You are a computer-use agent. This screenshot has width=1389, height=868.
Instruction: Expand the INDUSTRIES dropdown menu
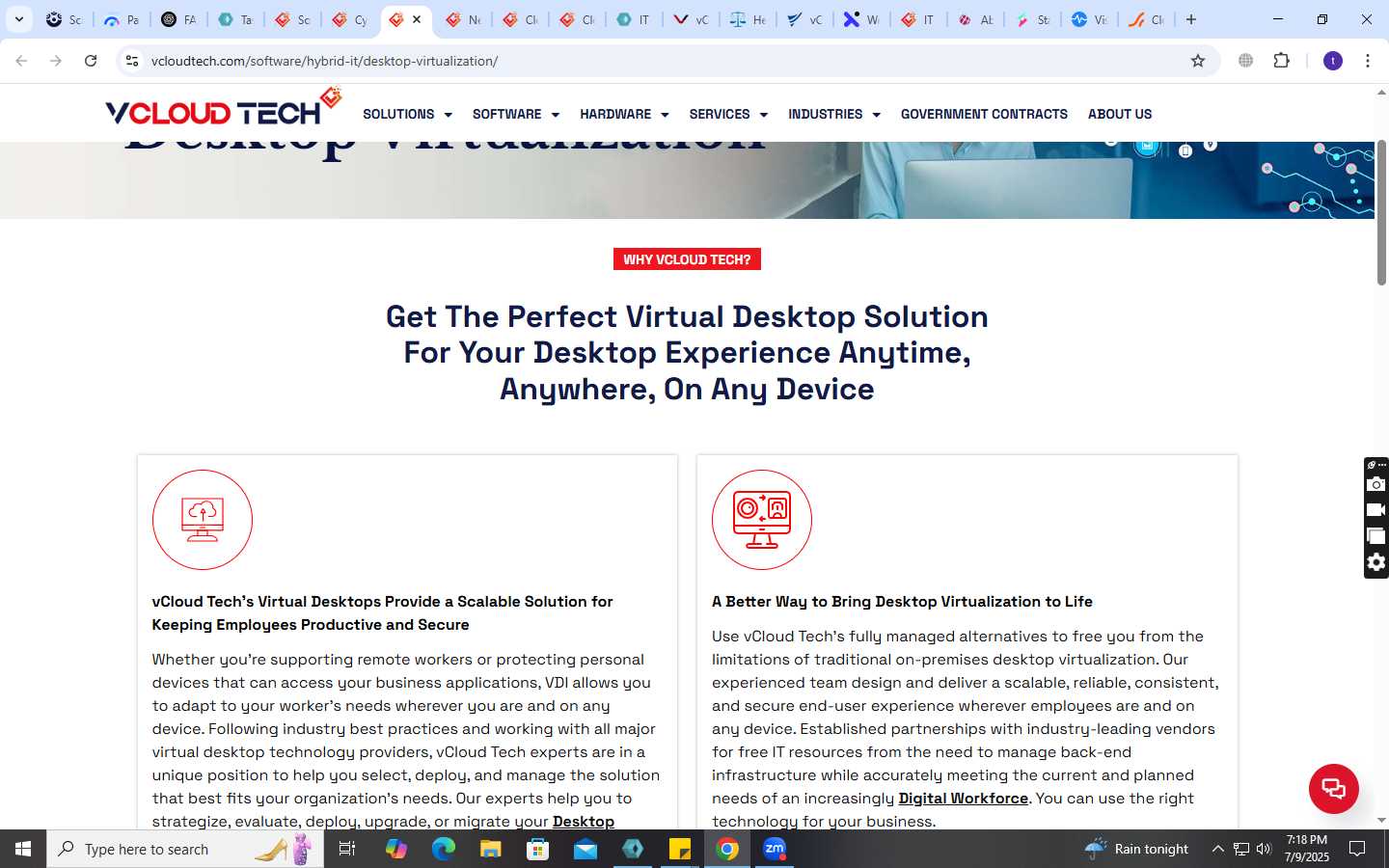(x=834, y=114)
